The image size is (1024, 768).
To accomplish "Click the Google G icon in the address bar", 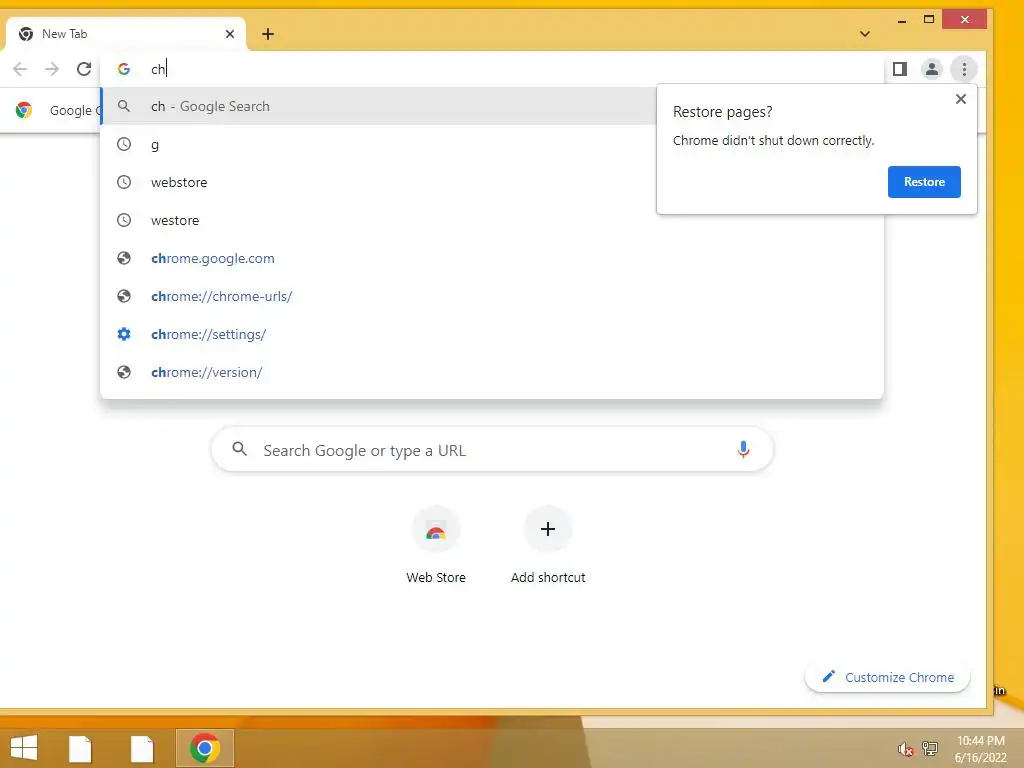I will (x=124, y=69).
